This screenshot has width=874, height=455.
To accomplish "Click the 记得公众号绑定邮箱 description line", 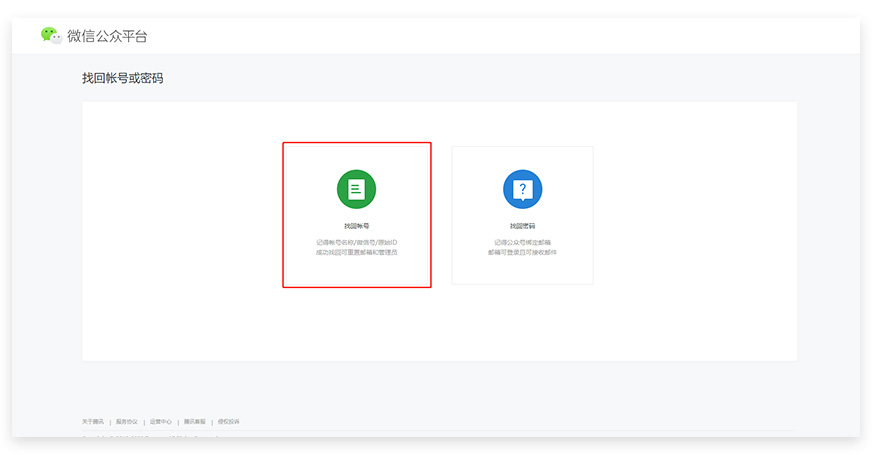I will coord(522,242).
